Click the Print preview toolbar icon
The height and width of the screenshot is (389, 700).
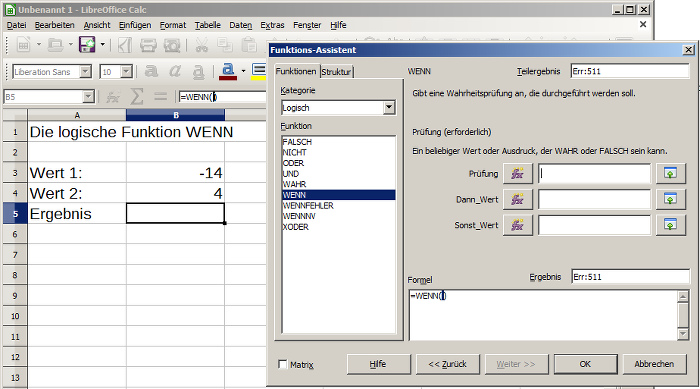tap(172, 45)
